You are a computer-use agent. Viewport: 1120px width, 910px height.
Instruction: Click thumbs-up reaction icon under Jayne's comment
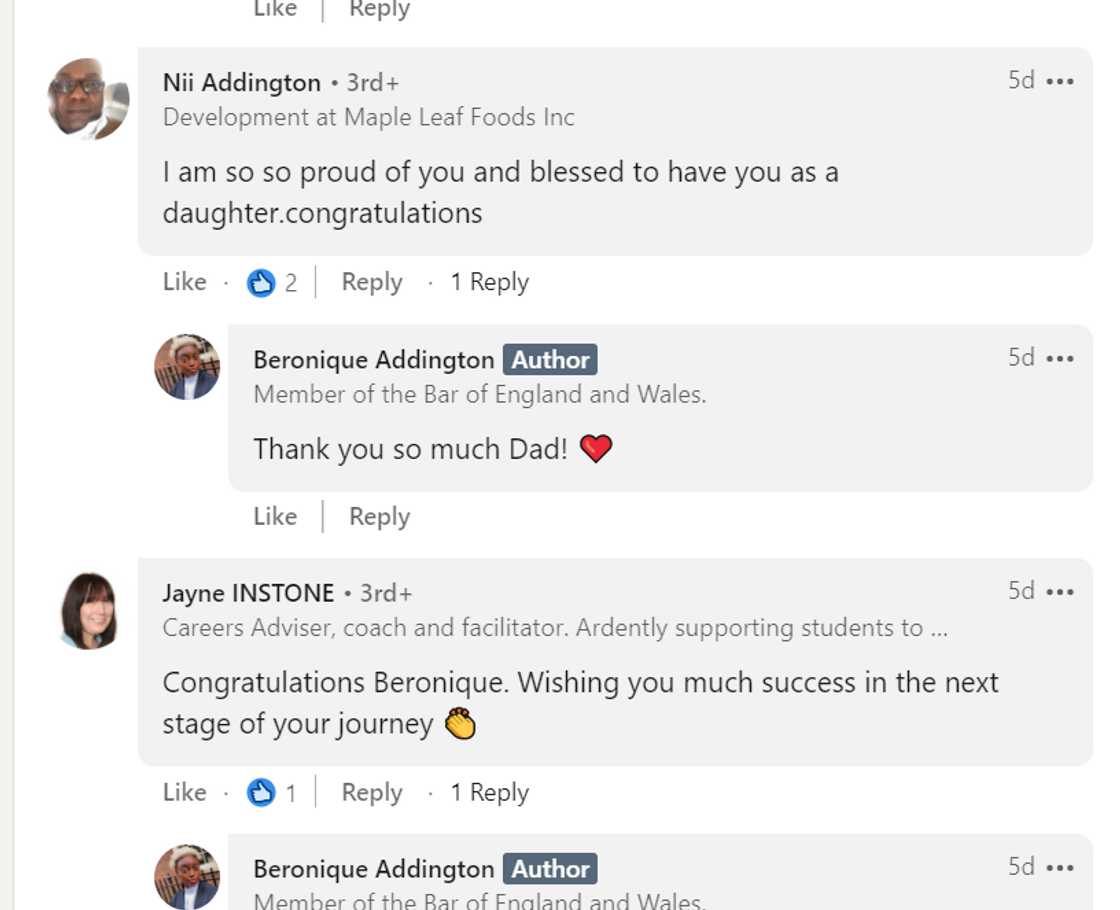point(260,792)
